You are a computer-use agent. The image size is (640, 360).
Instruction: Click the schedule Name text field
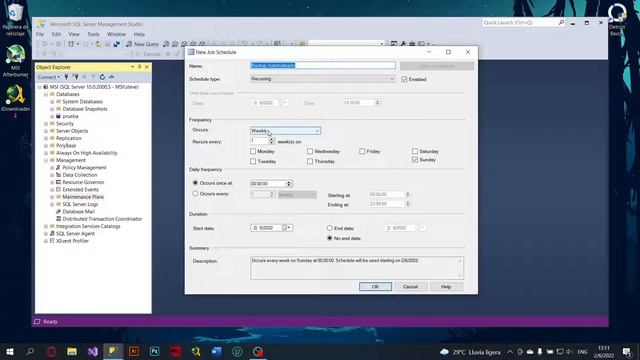[322, 65]
